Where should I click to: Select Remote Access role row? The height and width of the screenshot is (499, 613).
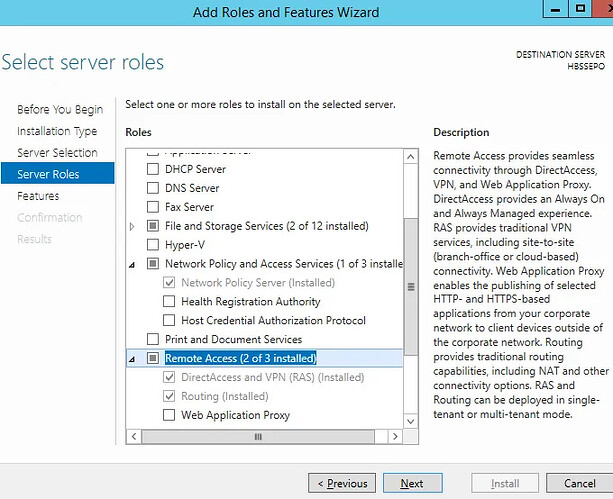[x=240, y=358]
